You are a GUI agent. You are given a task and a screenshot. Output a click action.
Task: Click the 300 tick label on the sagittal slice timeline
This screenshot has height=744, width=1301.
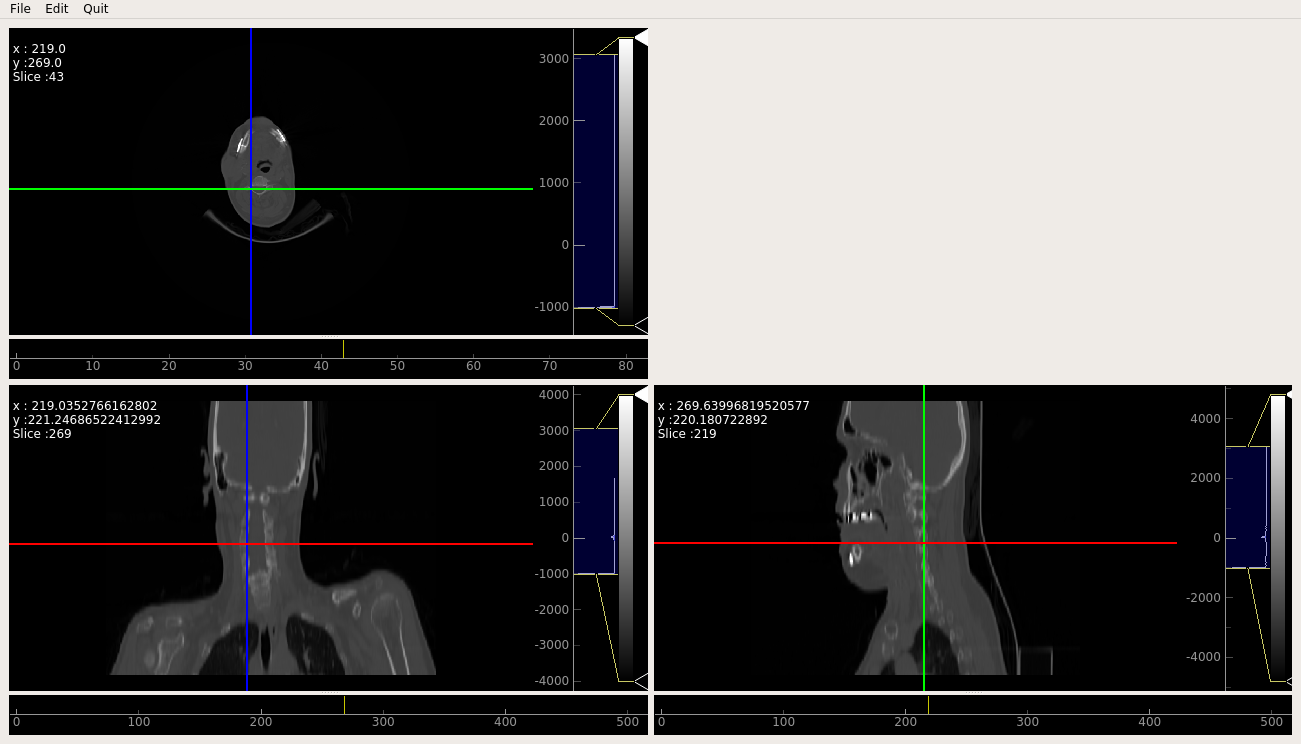coord(1027,722)
